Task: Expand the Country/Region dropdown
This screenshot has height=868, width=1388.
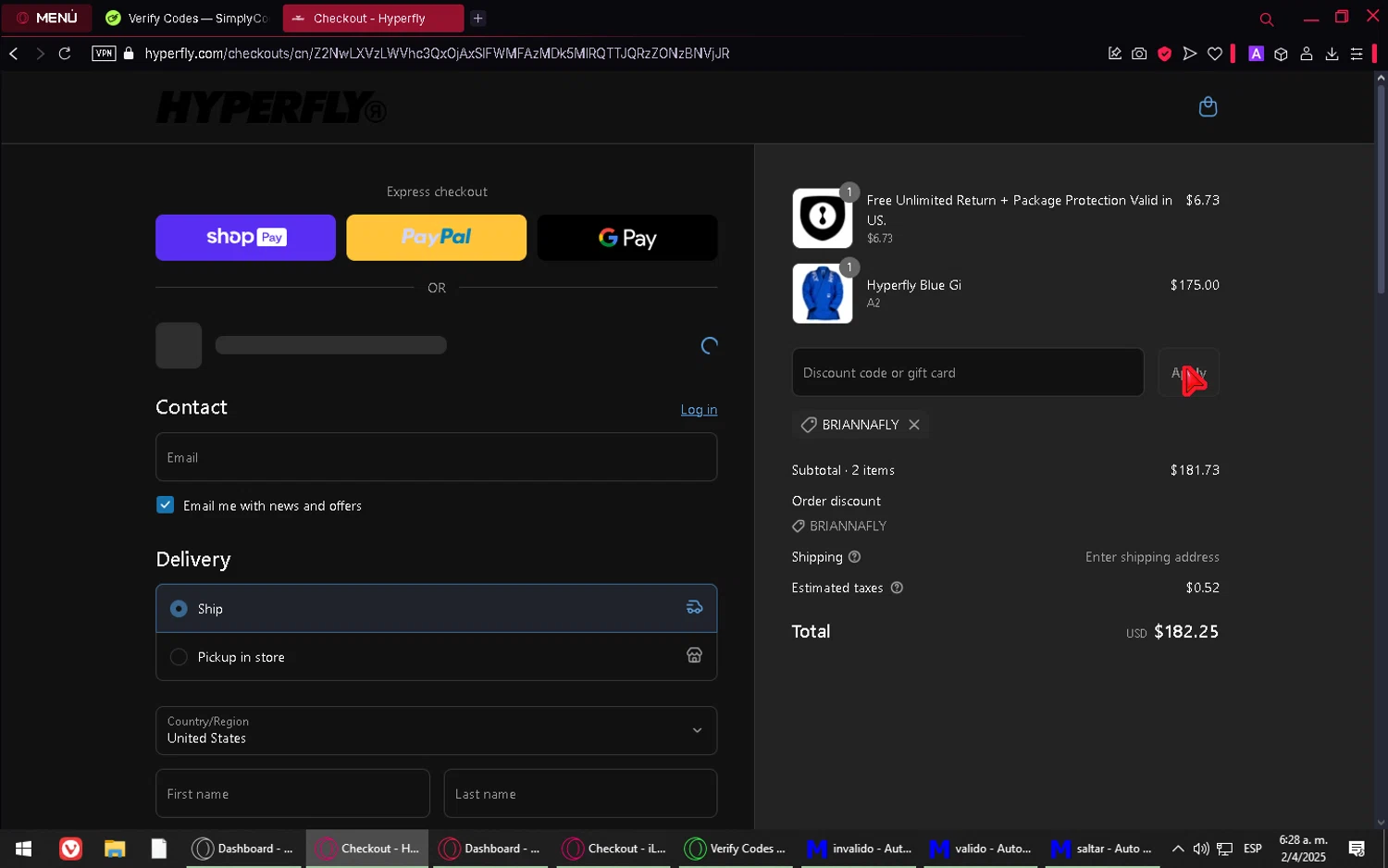Action: click(x=436, y=731)
